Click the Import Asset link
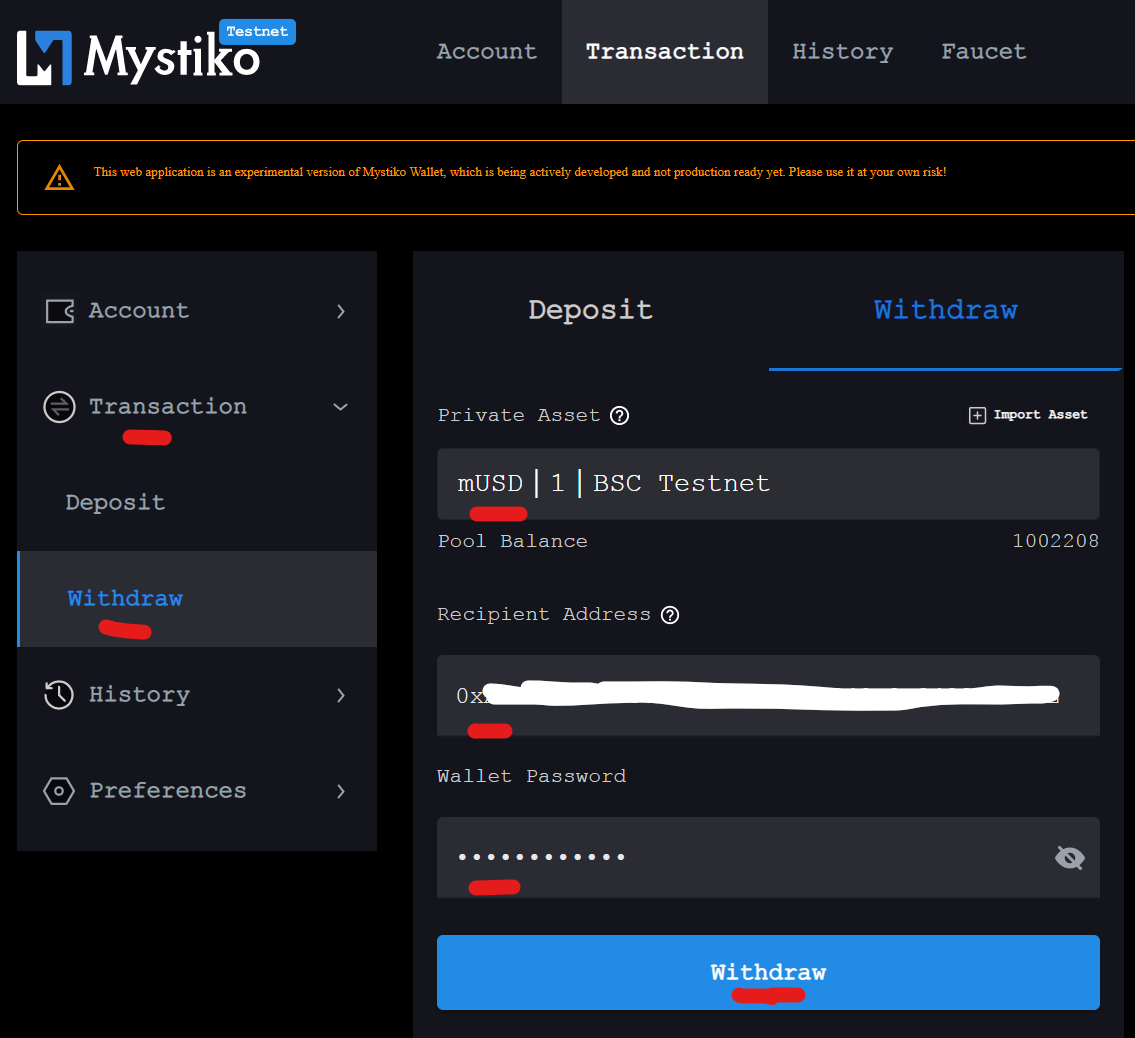The height and width of the screenshot is (1038, 1135). (1028, 415)
